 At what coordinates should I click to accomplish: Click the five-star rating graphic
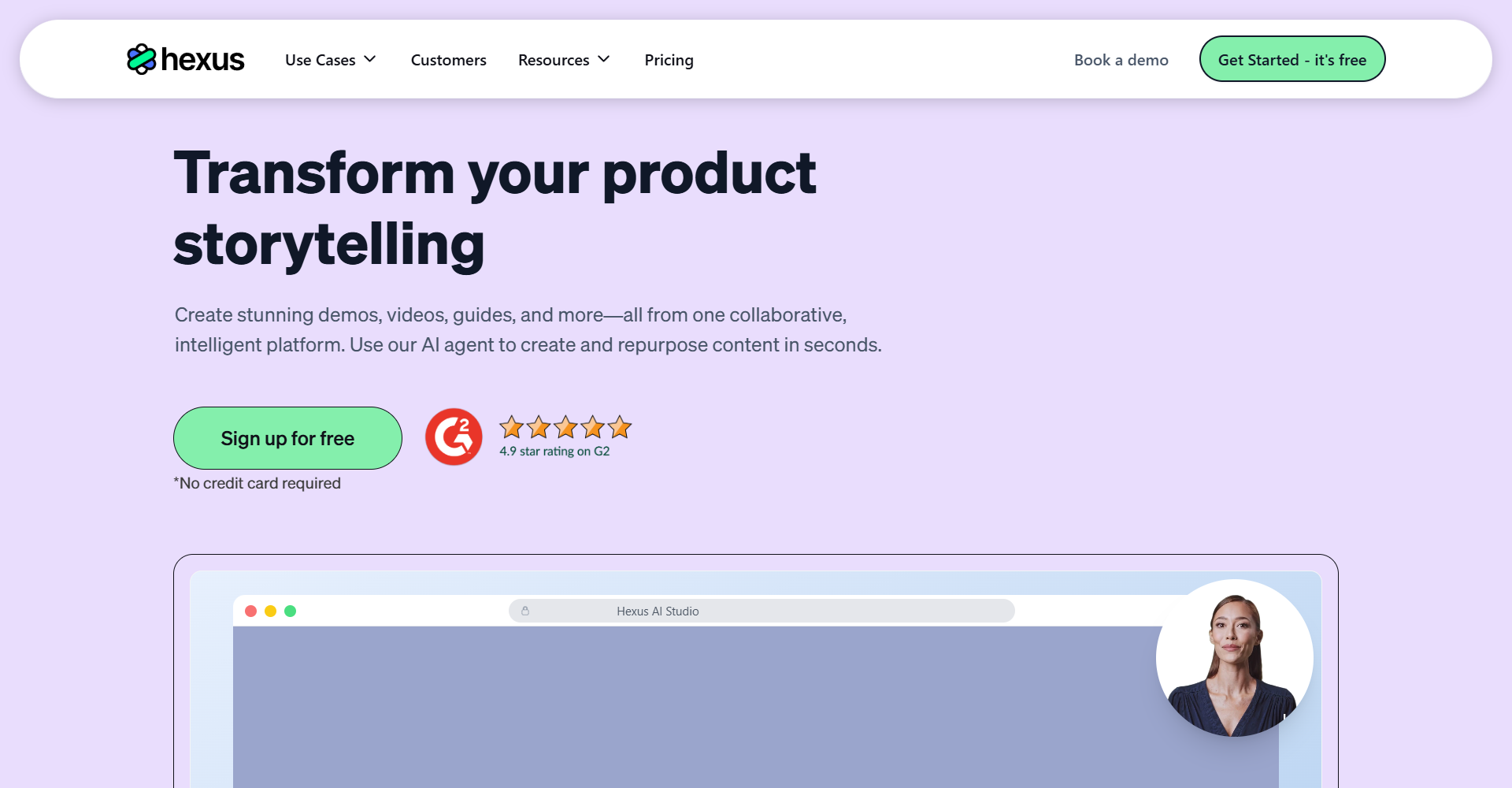point(565,427)
